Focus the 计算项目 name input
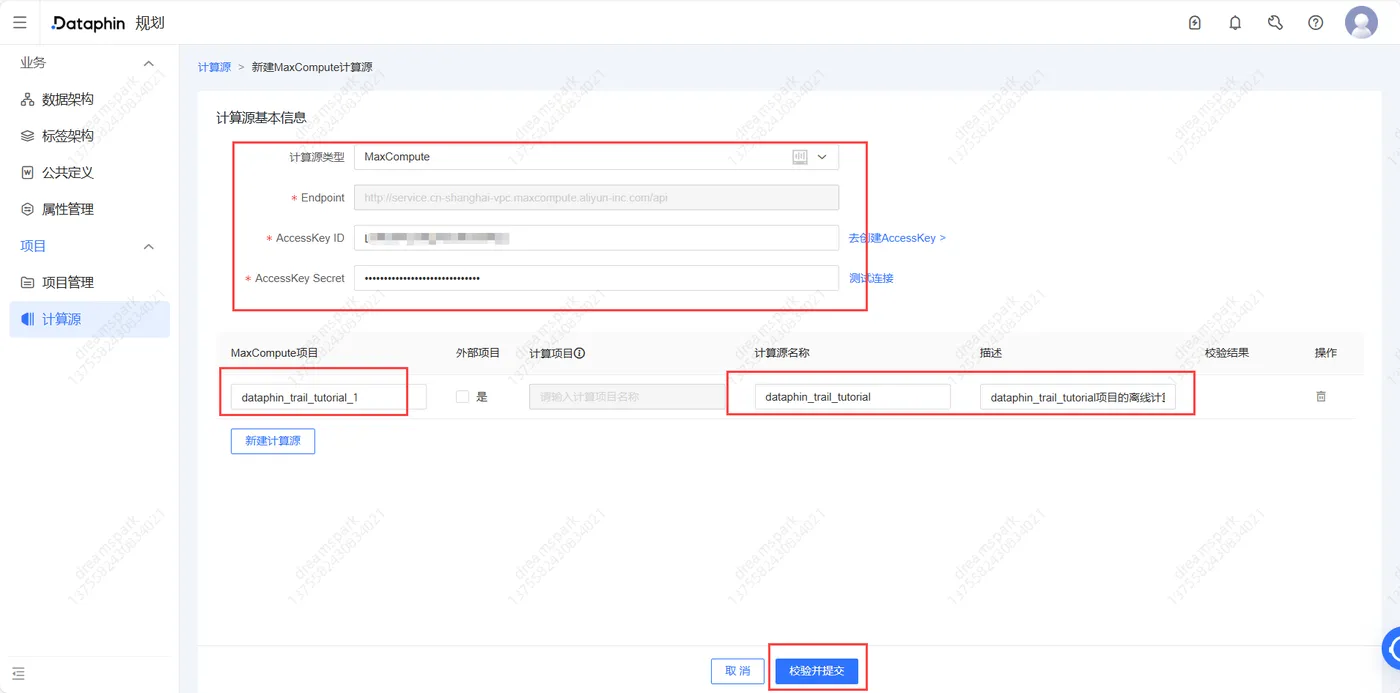 point(627,397)
